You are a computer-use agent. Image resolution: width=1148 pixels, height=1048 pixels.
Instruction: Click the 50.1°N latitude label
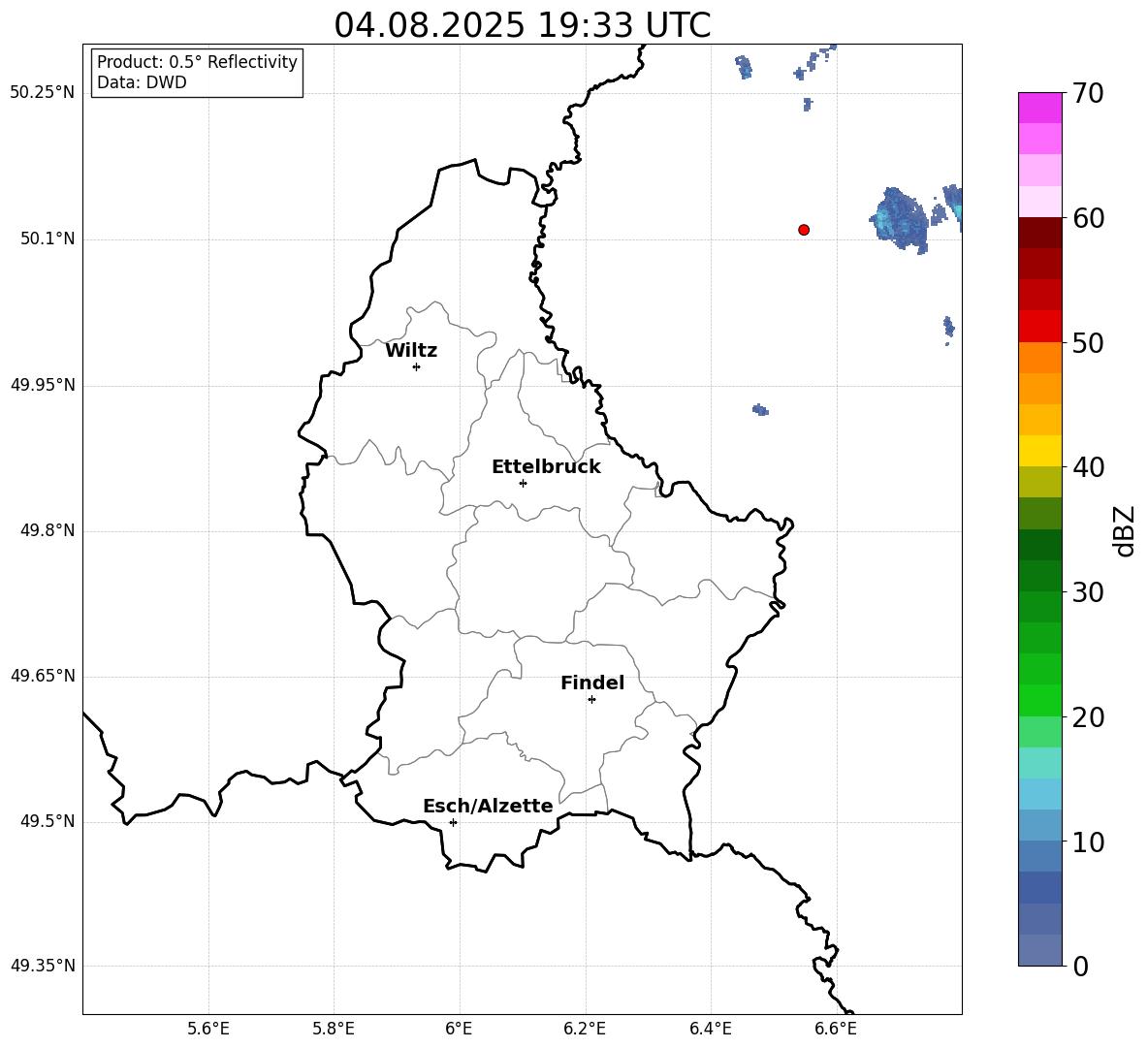[x=48, y=238]
